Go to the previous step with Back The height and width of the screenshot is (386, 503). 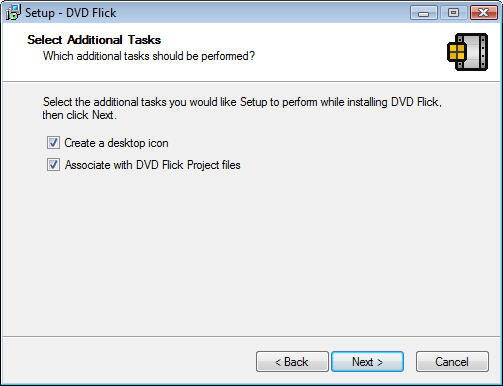[x=292, y=362]
